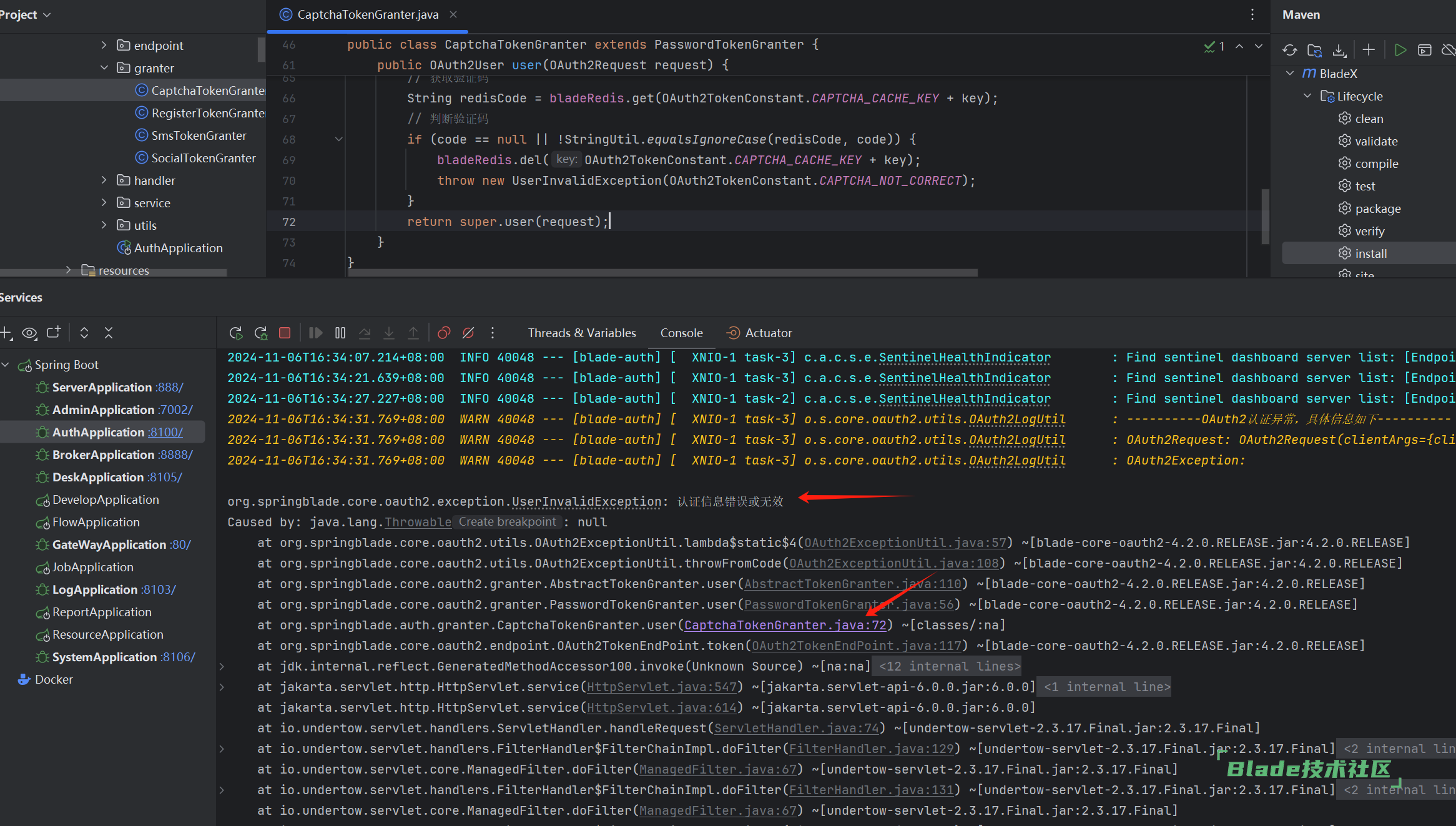Open CaptchaTokenGranter.java:72 stack trace link
Viewport: 1456px width, 826px height.
(x=785, y=625)
